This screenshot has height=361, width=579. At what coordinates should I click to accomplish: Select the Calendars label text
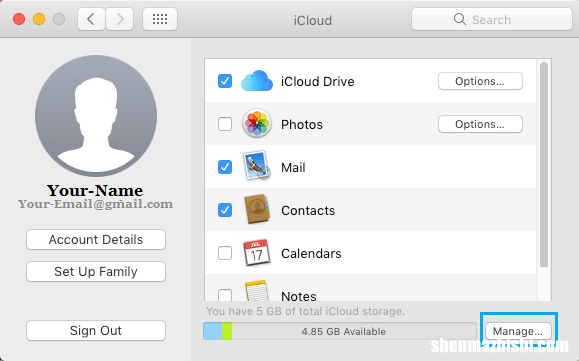coord(311,254)
